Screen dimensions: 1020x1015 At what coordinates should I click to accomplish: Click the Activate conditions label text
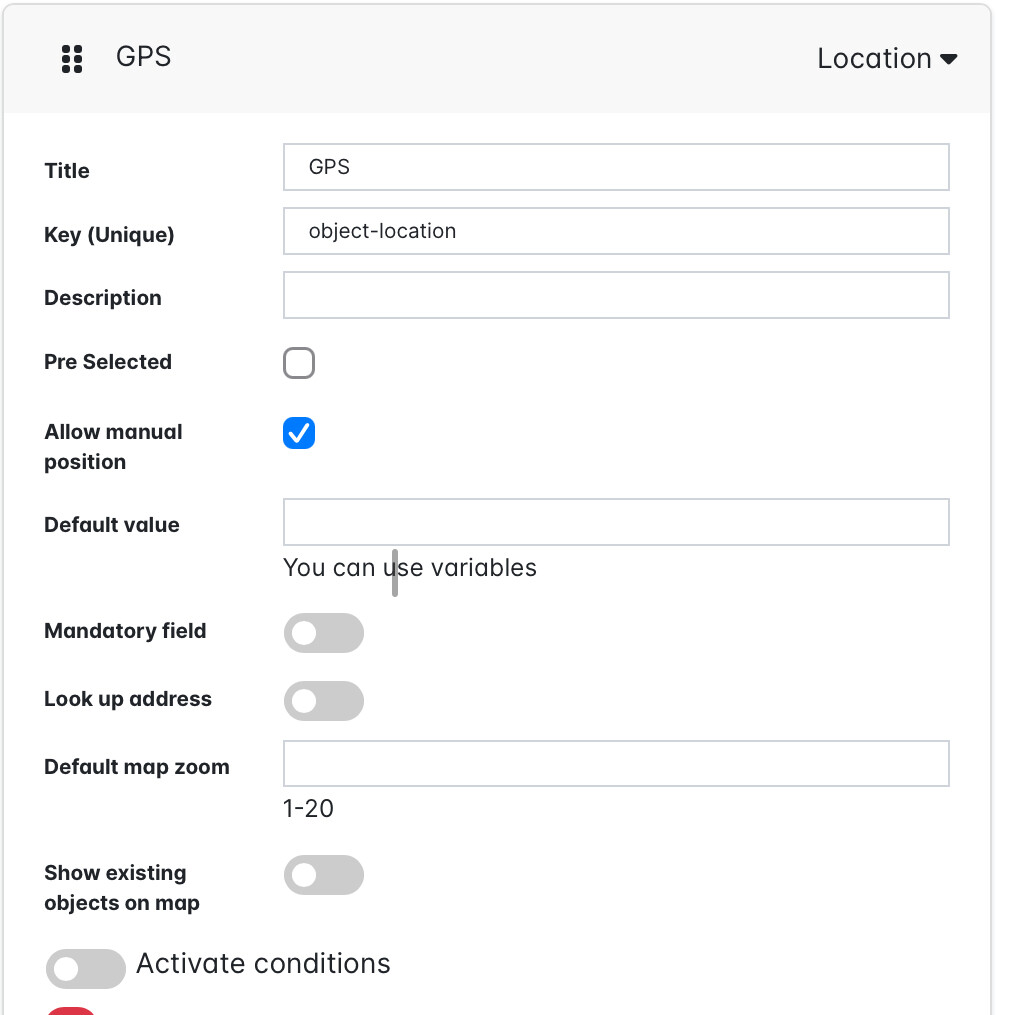pos(263,964)
